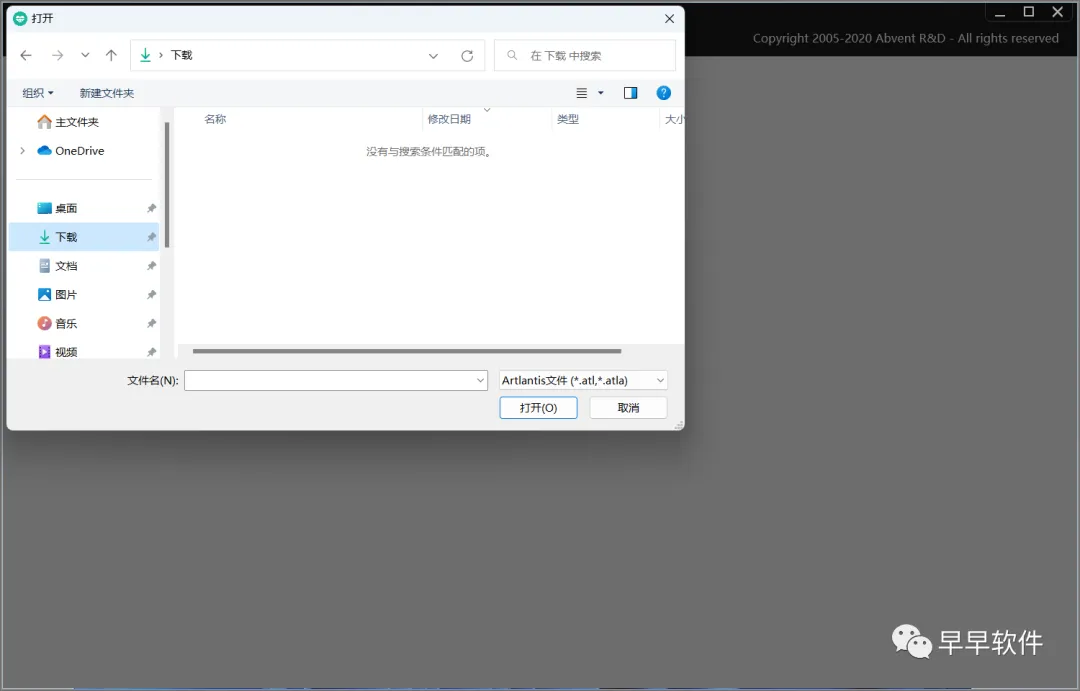Click the pin icon beside 文档
The image size is (1080, 691).
(x=151, y=266)
